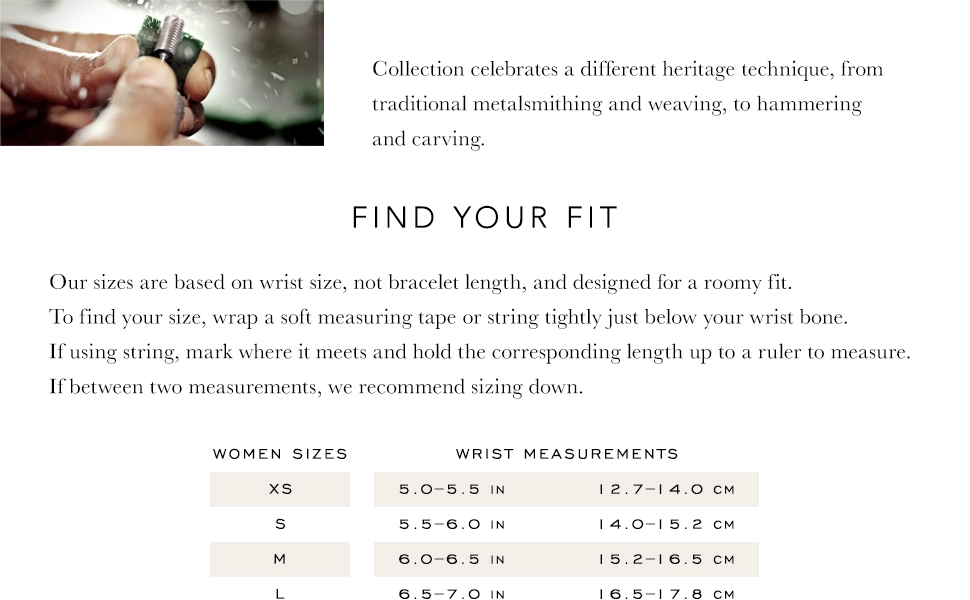Screen dimensions: 970x600
Task: Click the 6.0–6.5 IN measurement
Action: coord(452,559)
